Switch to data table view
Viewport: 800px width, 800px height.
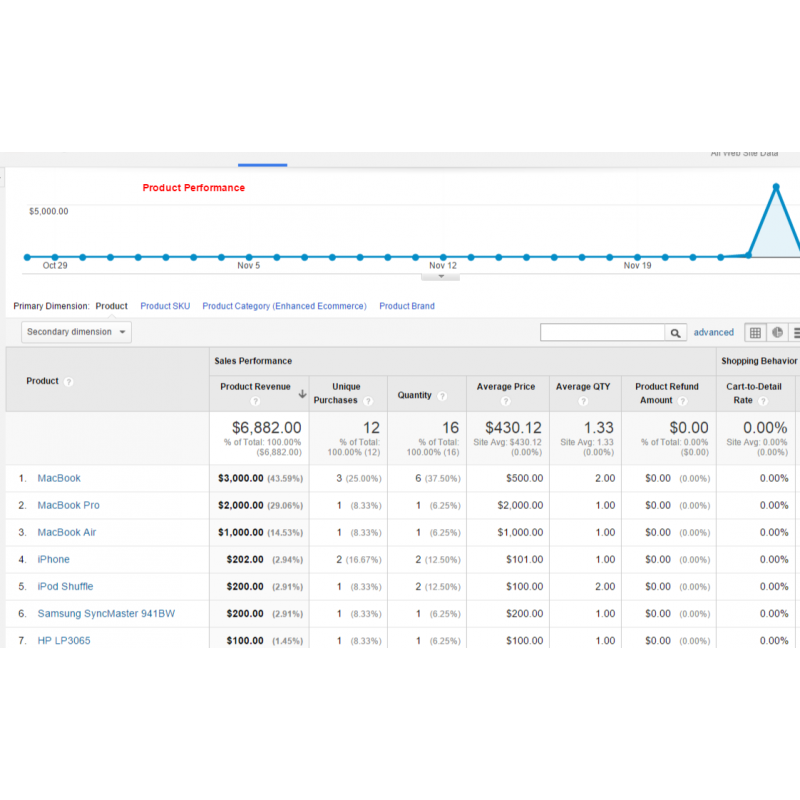(756, 331)
